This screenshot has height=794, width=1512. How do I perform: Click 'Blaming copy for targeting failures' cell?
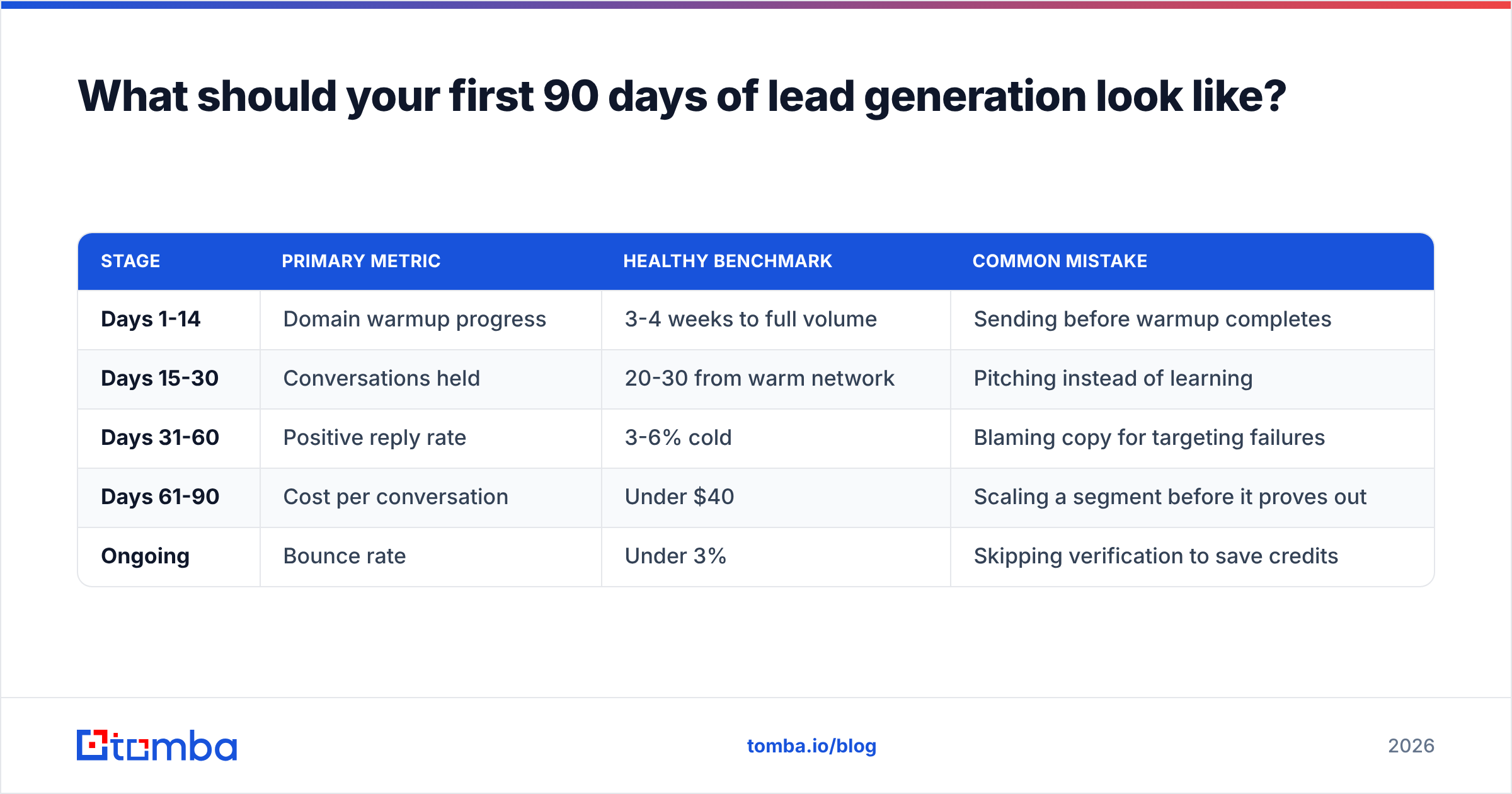1193,438
